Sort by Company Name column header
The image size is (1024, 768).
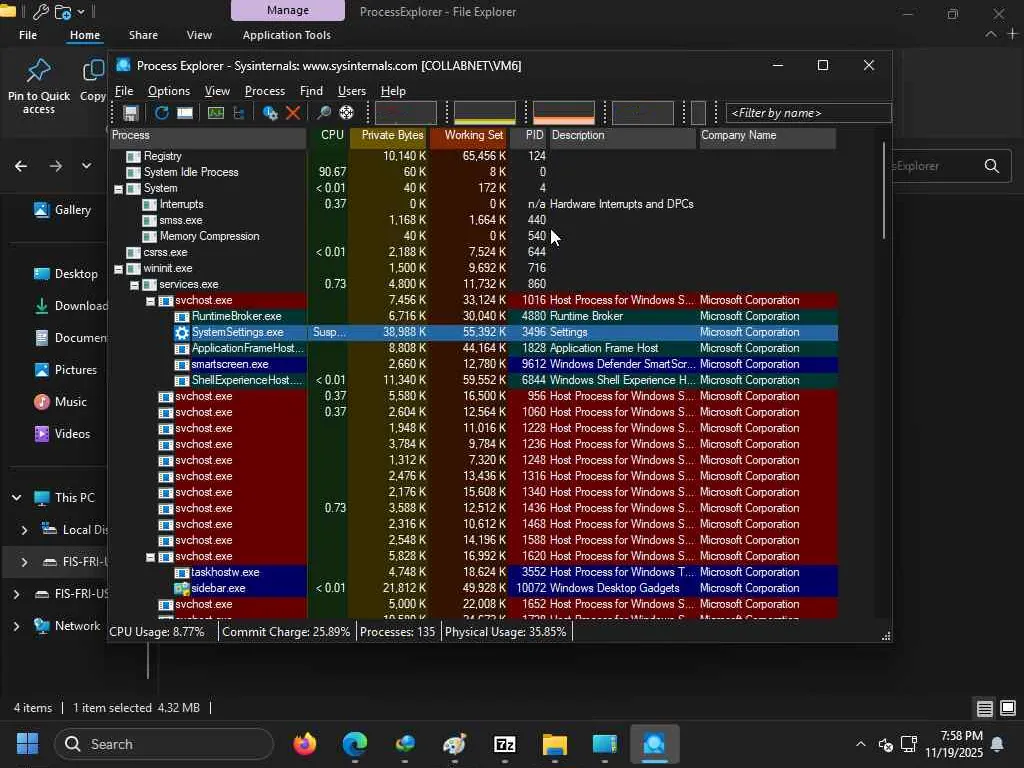[x=767, y=135]
